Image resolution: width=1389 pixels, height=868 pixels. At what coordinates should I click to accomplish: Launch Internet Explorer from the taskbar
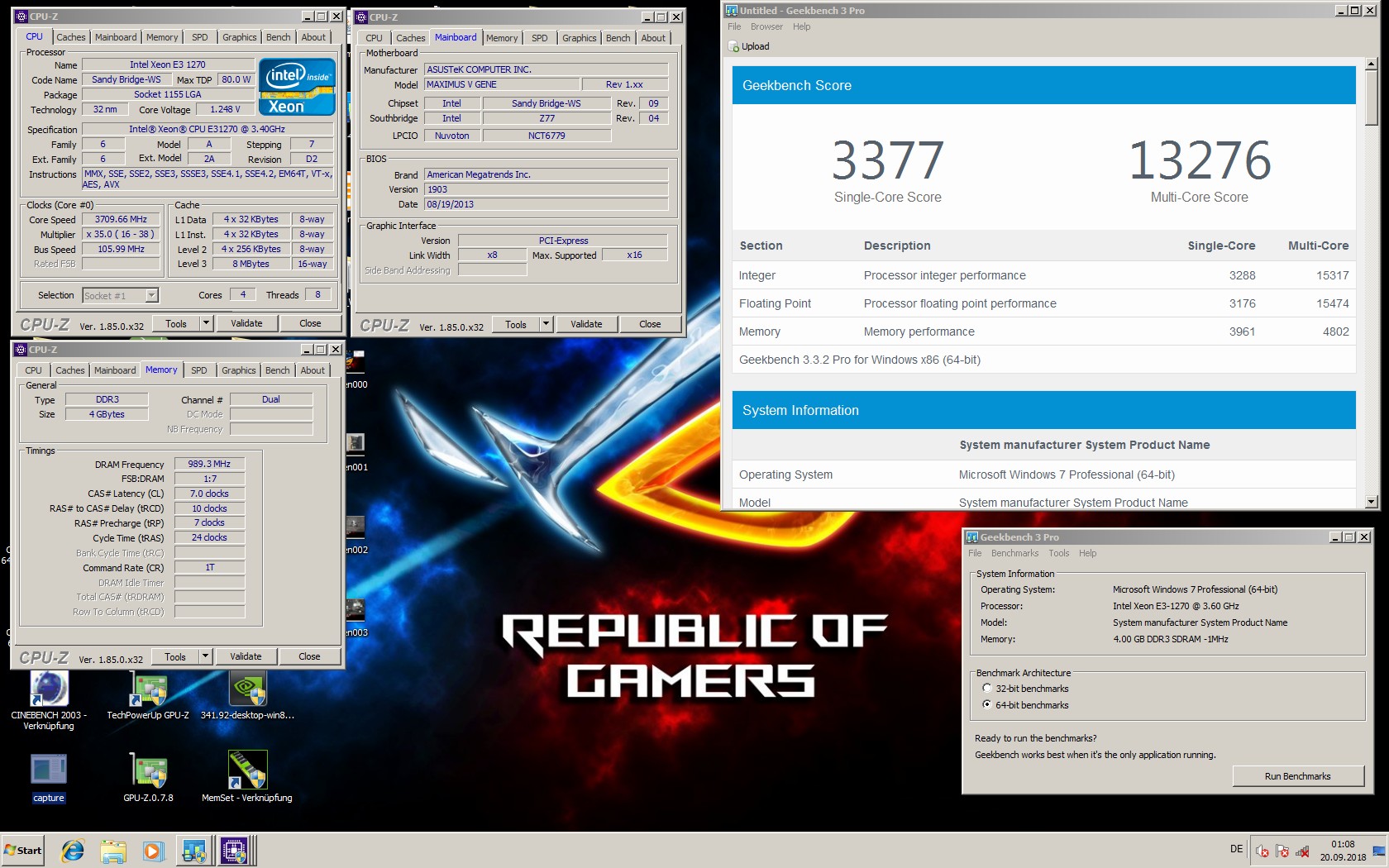73,850
